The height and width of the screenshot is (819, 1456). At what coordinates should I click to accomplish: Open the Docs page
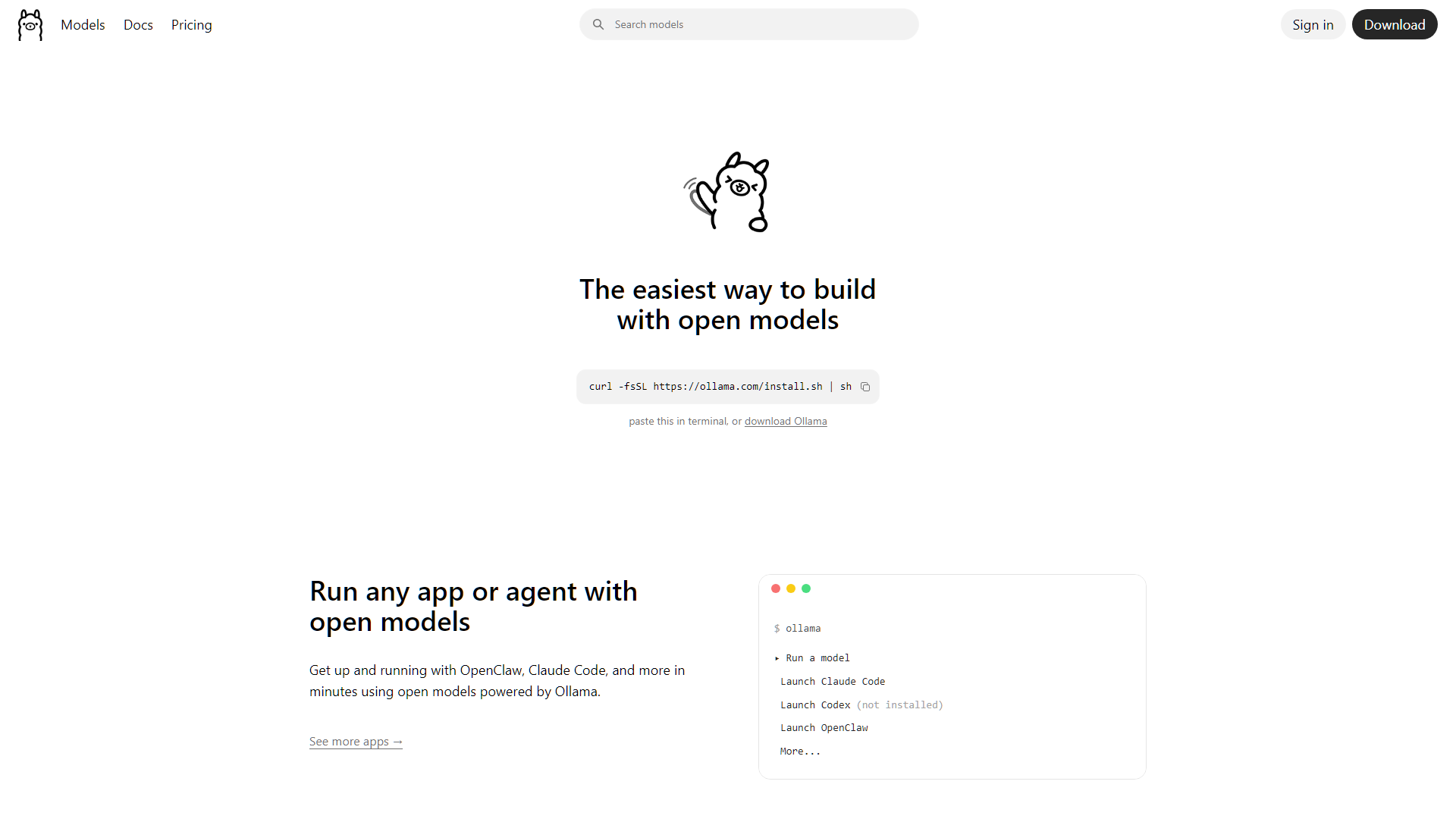pyautogui.click(x=138, y=25)
